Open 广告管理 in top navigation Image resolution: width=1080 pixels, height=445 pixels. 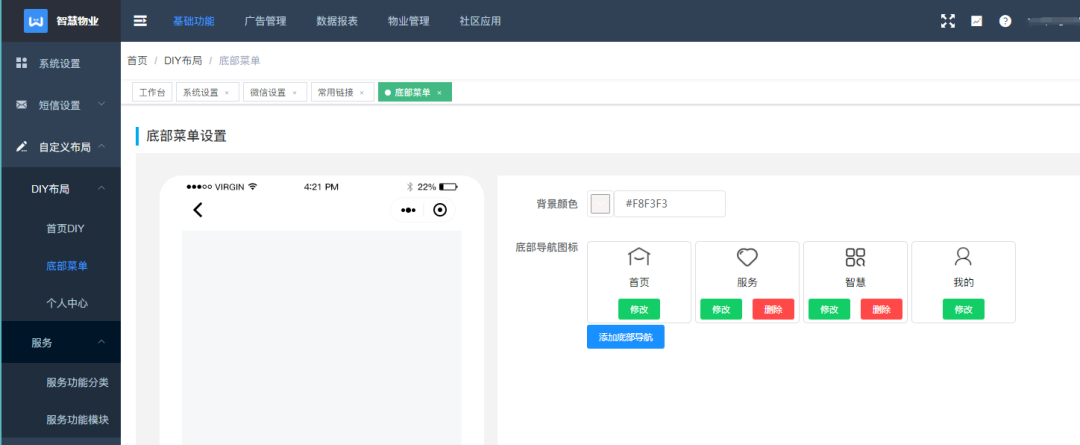pyautogui.click(x=265, y=21)
